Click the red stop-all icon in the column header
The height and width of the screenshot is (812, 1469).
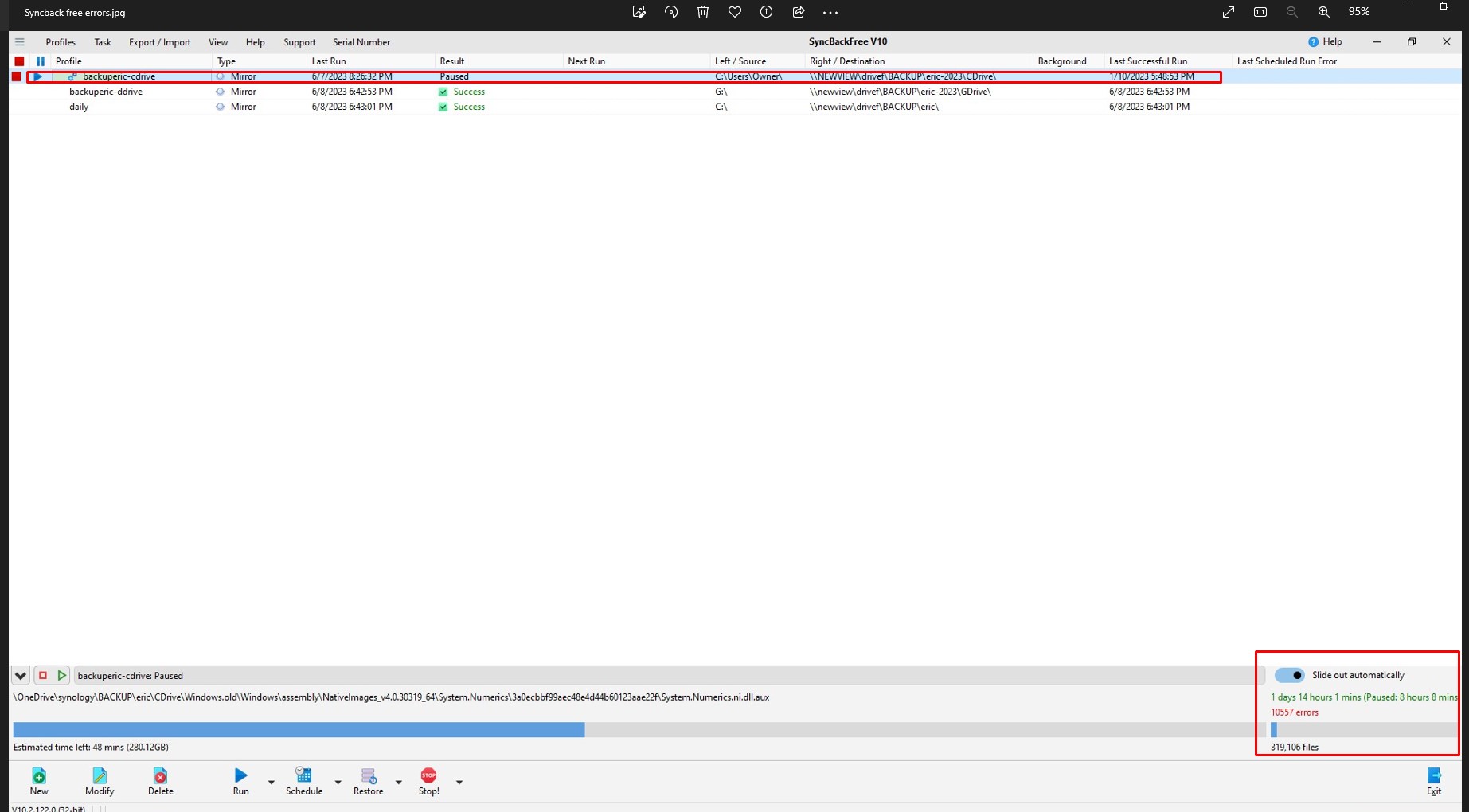[x=19, y=61]
